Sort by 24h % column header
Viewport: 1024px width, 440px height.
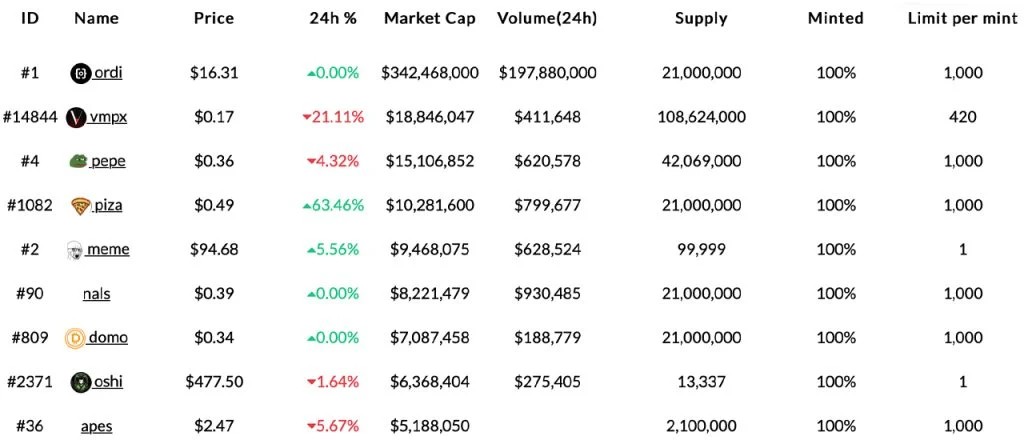point(333,19)
